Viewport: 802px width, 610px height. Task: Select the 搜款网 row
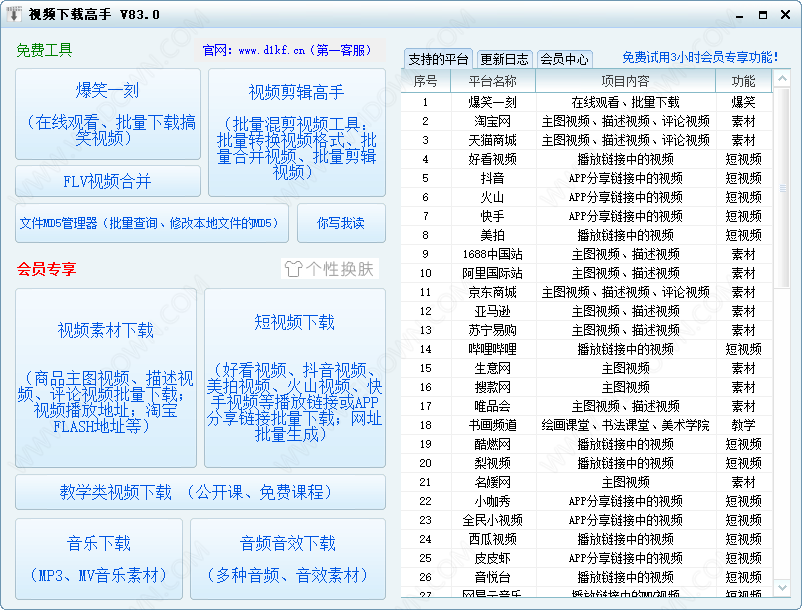click(587, 387)
